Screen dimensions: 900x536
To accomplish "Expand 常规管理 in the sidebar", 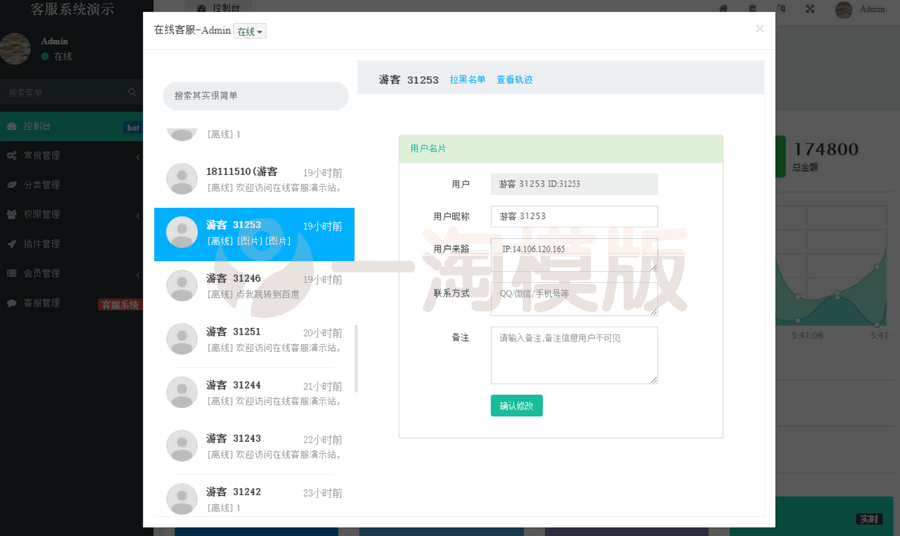I will tap(71, 156).
